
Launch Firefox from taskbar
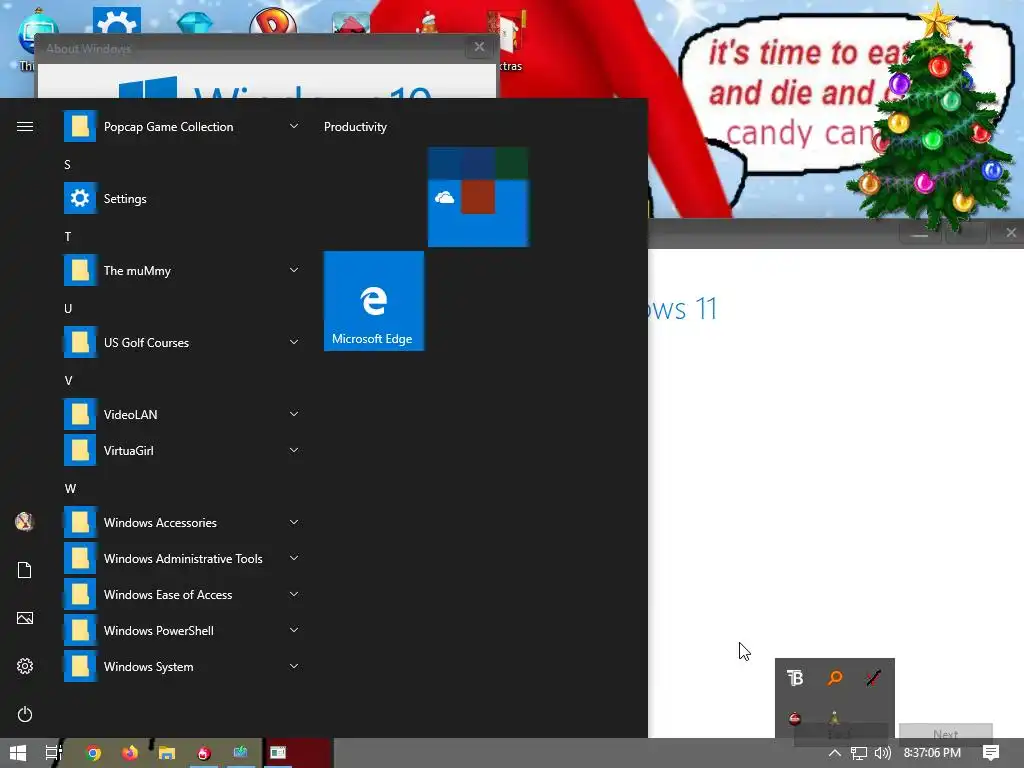[130, 753]
